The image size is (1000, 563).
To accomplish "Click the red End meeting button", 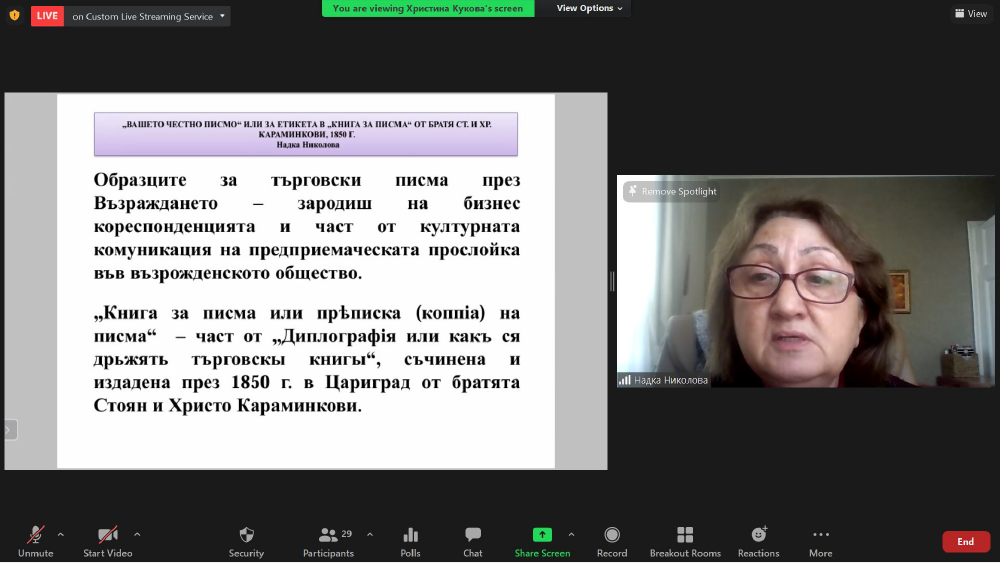I will pos(965,542).
